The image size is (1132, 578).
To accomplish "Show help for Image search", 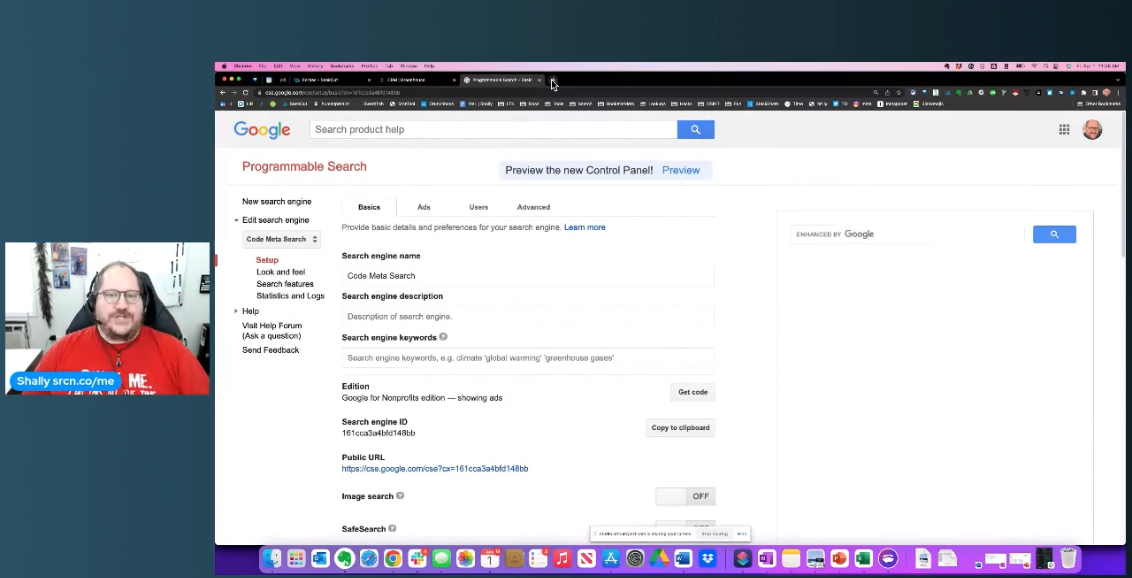I will click(400, 496).
